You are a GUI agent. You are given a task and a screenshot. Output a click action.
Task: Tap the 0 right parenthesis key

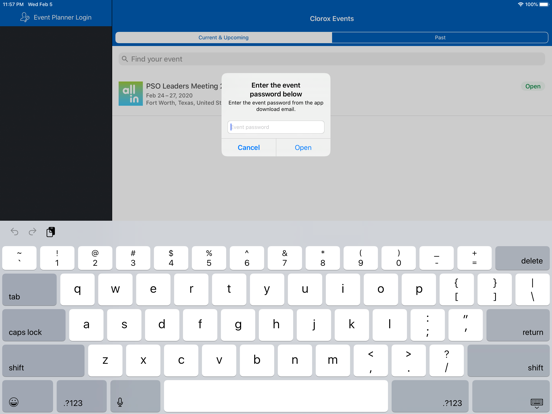(x=399, y=258)
